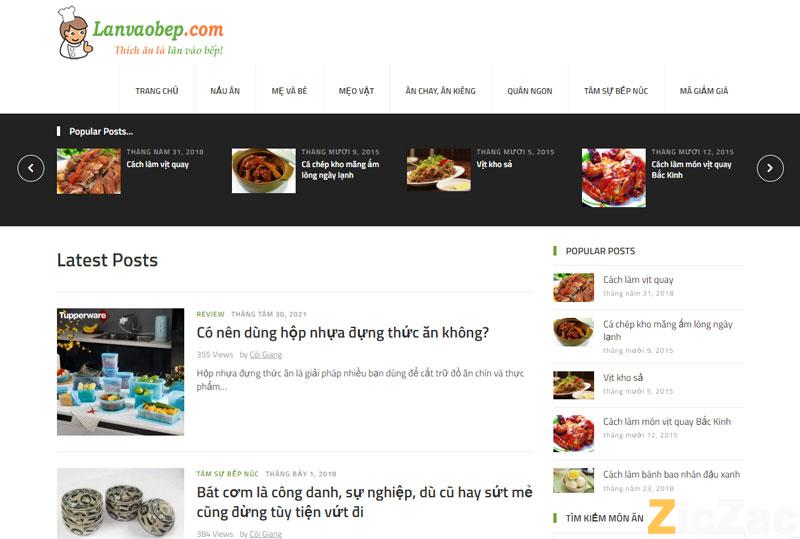
Task: Open TÂM SỰ BẾP NÚC in navigation bar
Action: pyautogui.click(x=616, y=91)
